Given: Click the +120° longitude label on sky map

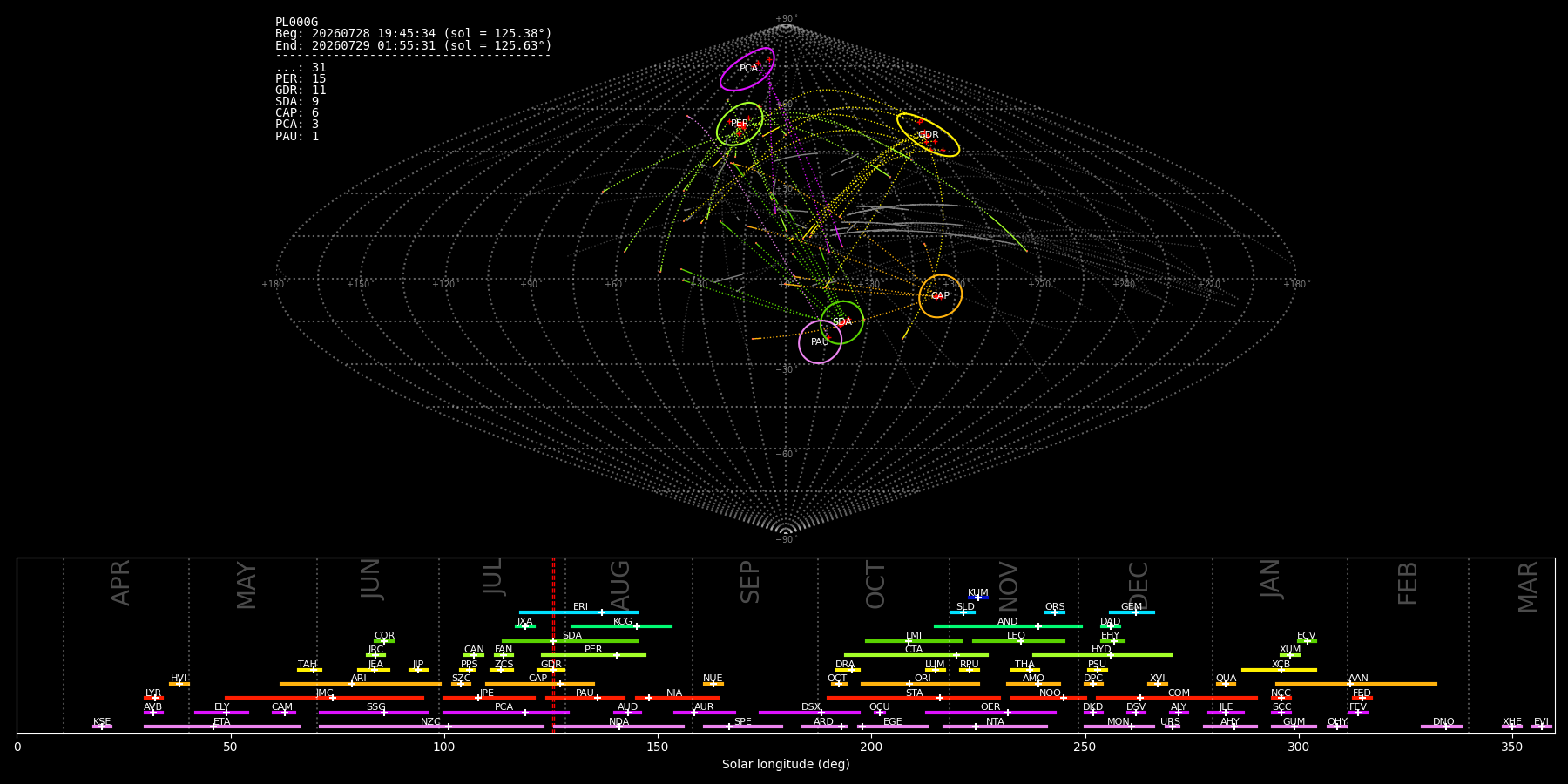Looking at the screenshot, I should 443,285.
